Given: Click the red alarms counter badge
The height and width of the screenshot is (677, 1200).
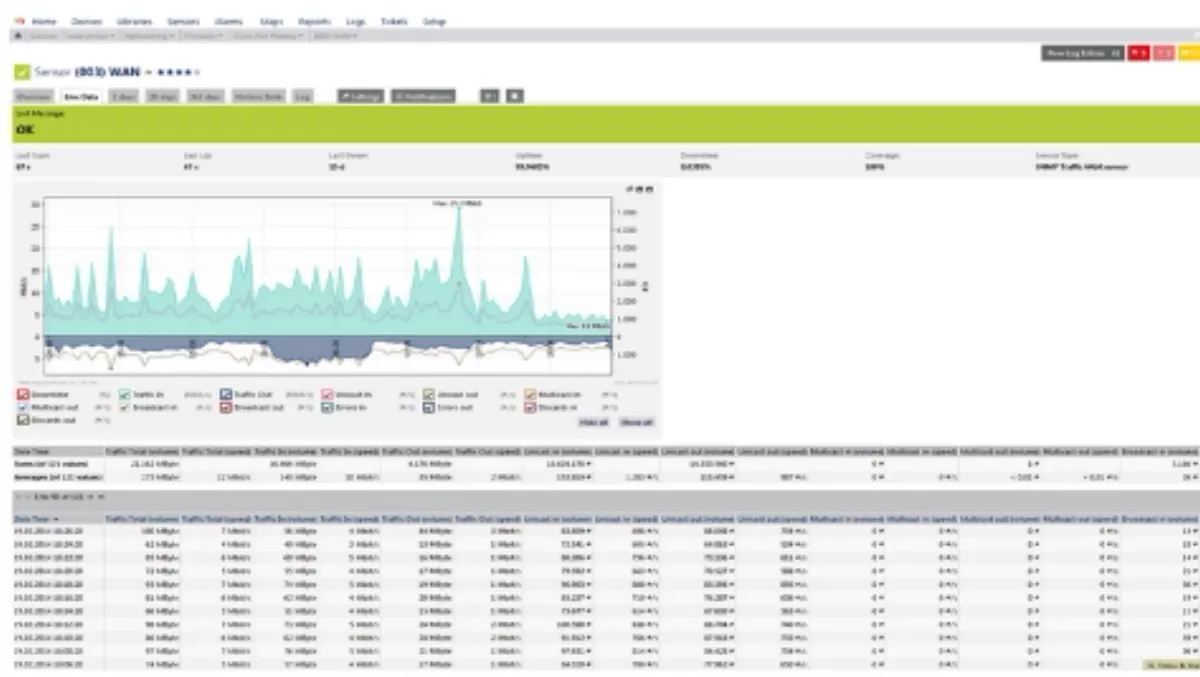Looking at the screenshot, I should tap(1138, 53).
